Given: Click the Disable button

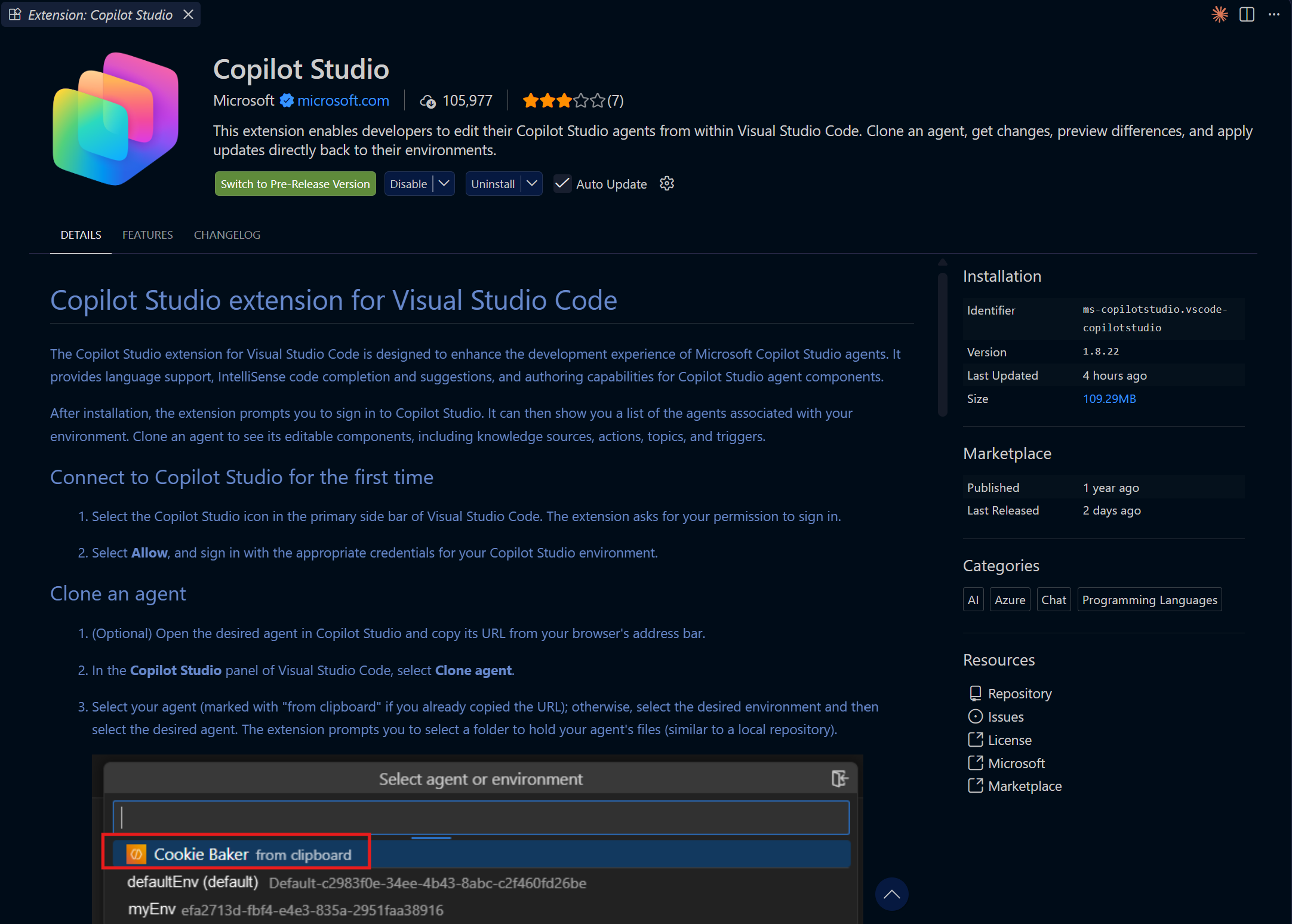Looking at the screenshot, I should (x=408, y=184).
